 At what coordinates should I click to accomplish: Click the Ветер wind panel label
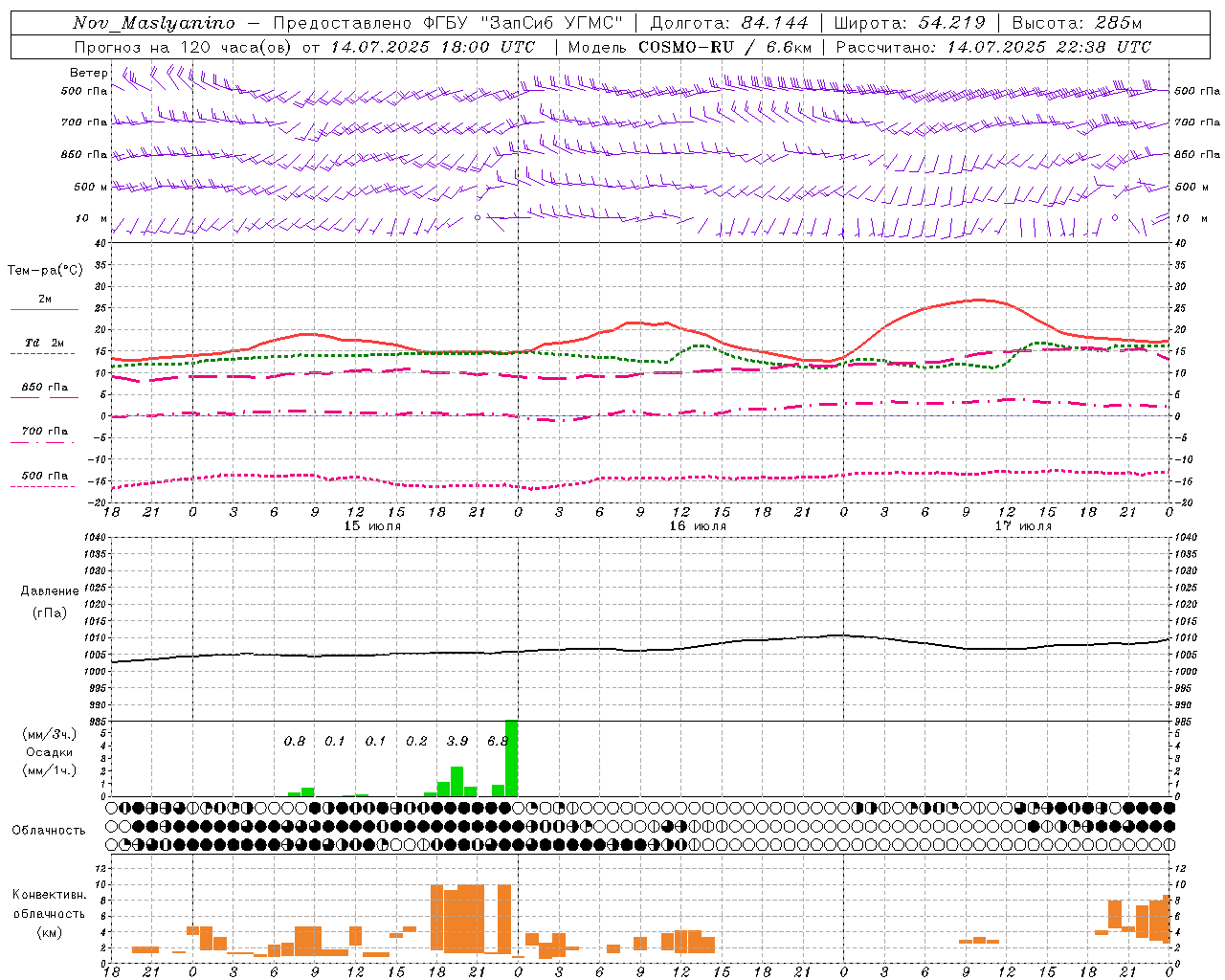coord(88,73)
